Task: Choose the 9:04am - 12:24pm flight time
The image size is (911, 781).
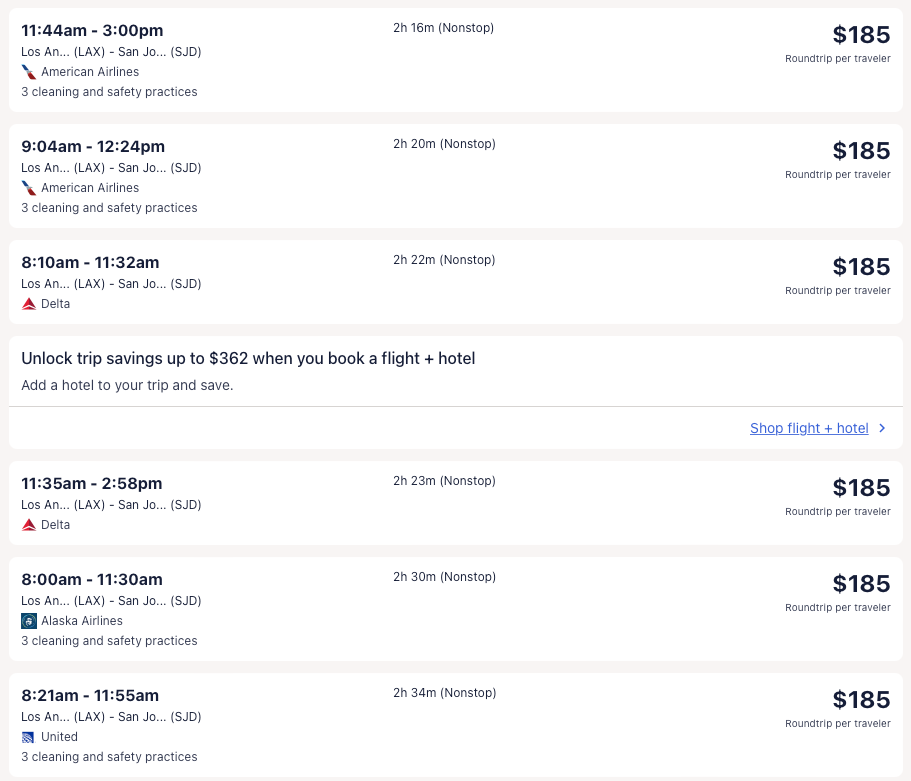Action: [x=93, y=146]
